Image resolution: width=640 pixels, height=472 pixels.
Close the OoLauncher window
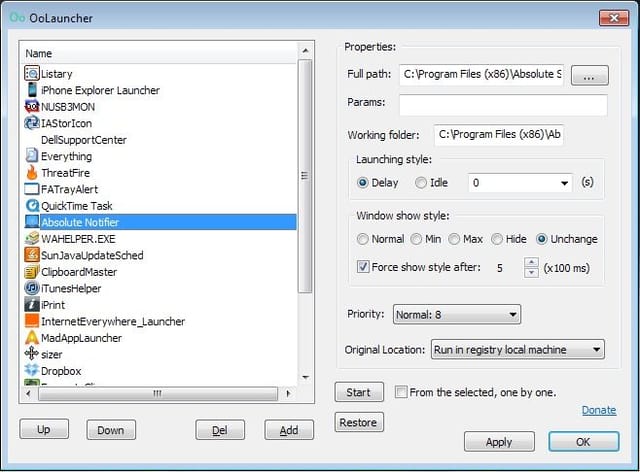614,18
